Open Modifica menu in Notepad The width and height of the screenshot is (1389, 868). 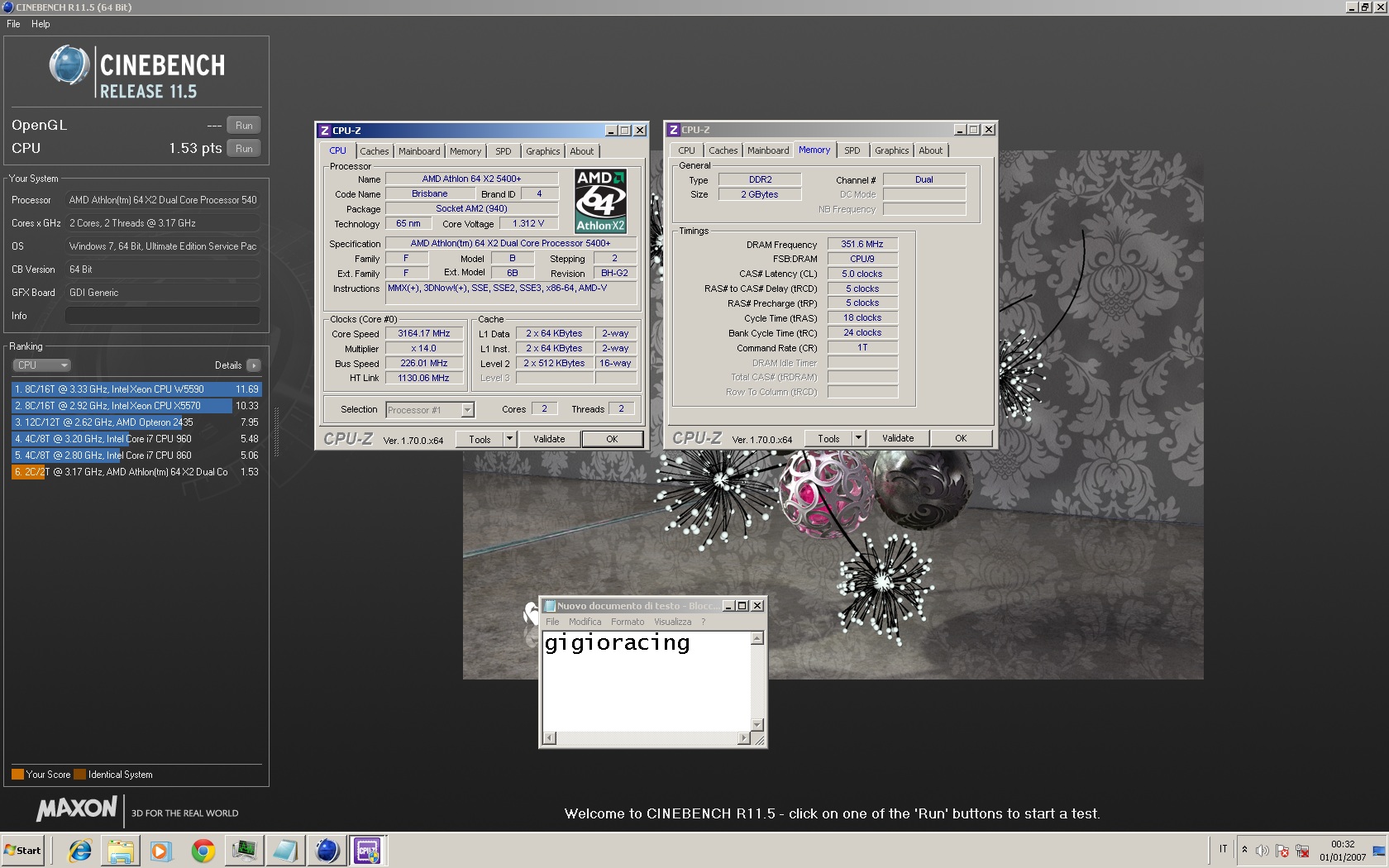click(585, 622)
